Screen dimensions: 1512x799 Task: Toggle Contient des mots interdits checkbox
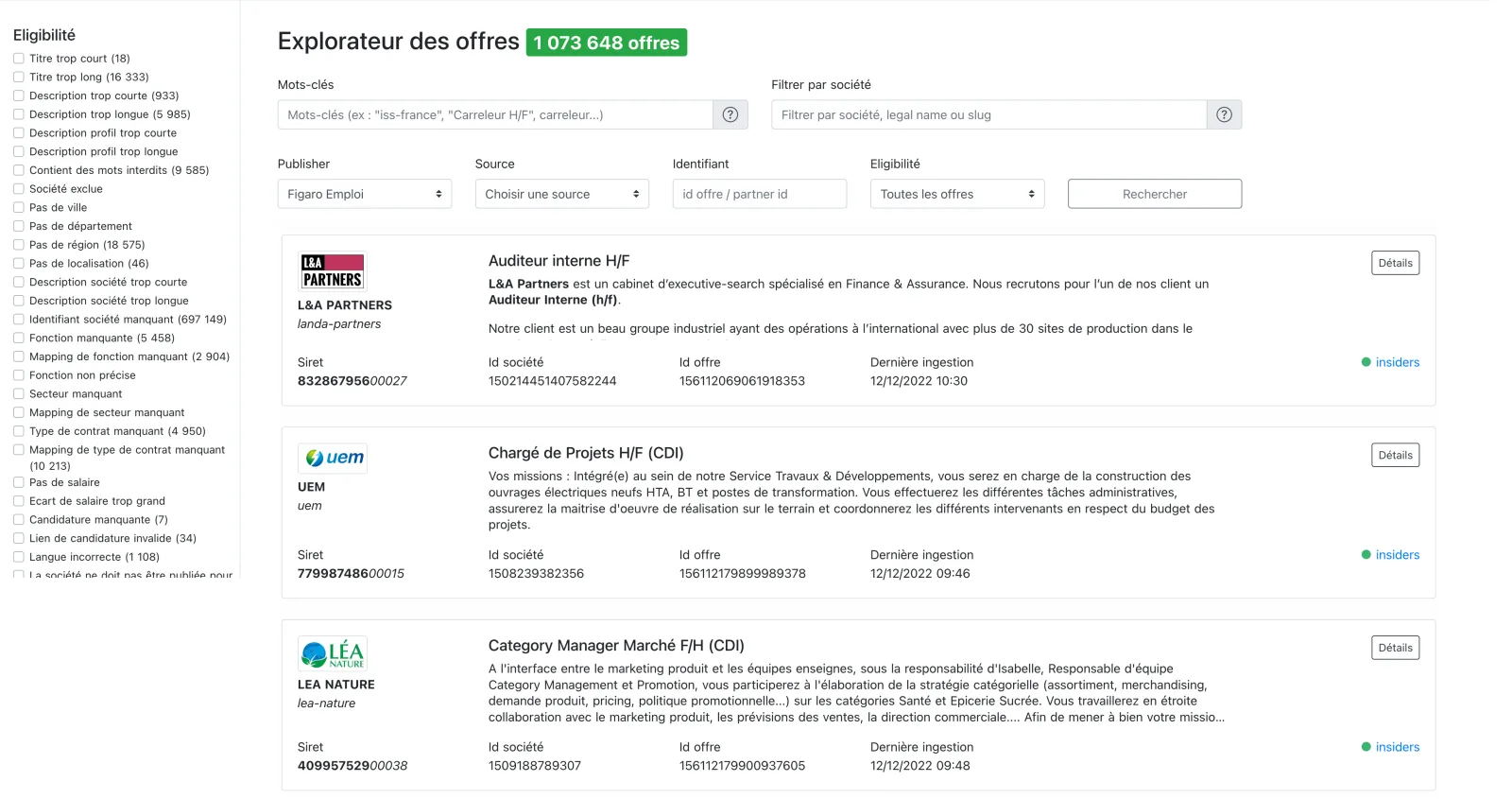click(x=19, y=170)
